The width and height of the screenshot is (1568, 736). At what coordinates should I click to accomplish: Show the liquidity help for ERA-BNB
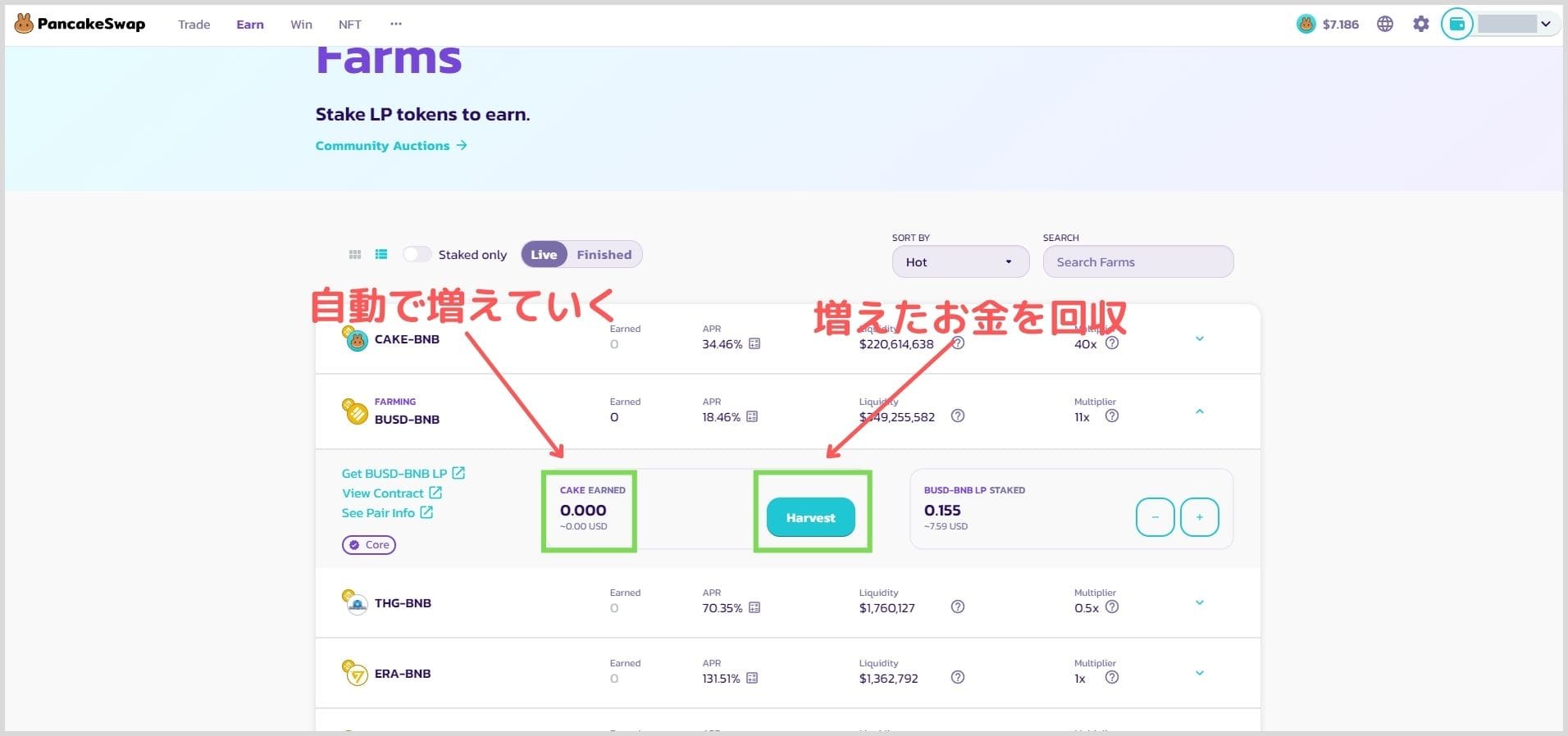pos(957,677)
